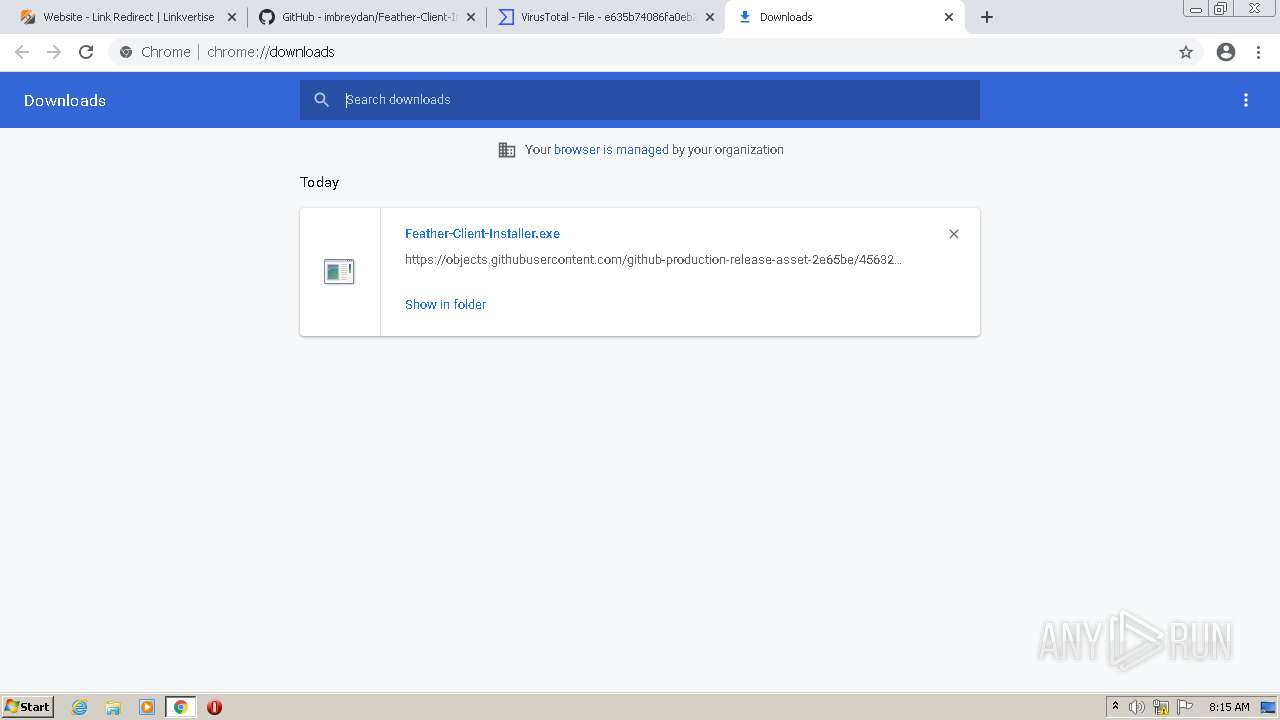Go back with the browser back arrow

click(22, 52)
